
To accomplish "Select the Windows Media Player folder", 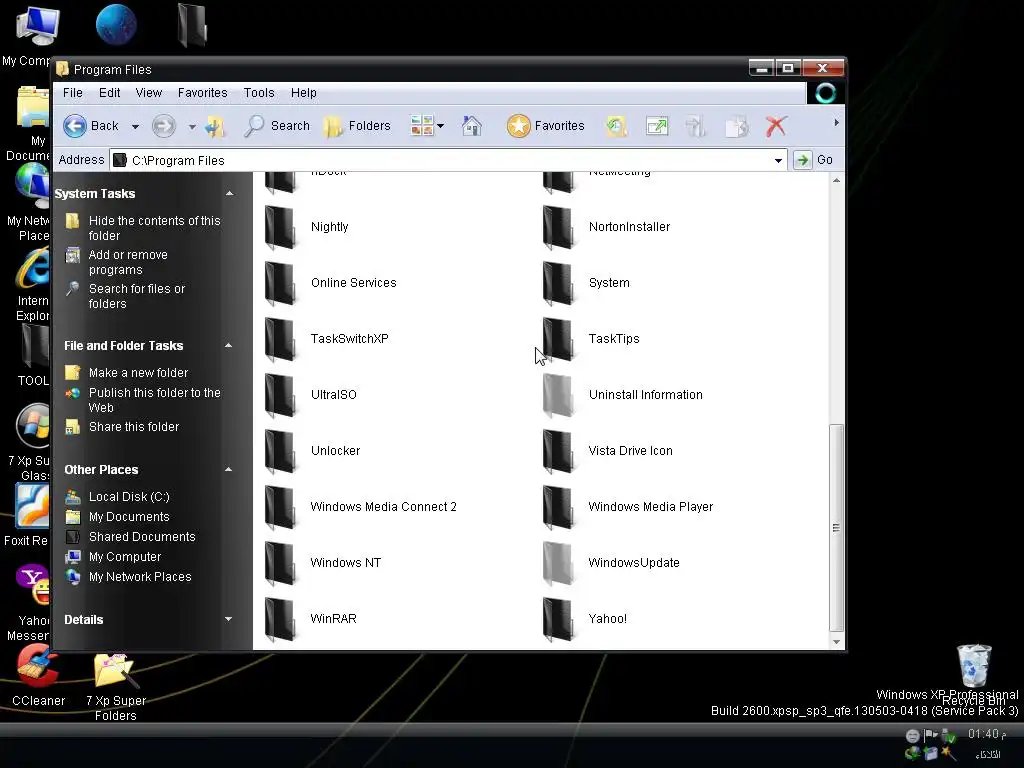I will pos(628,506).
